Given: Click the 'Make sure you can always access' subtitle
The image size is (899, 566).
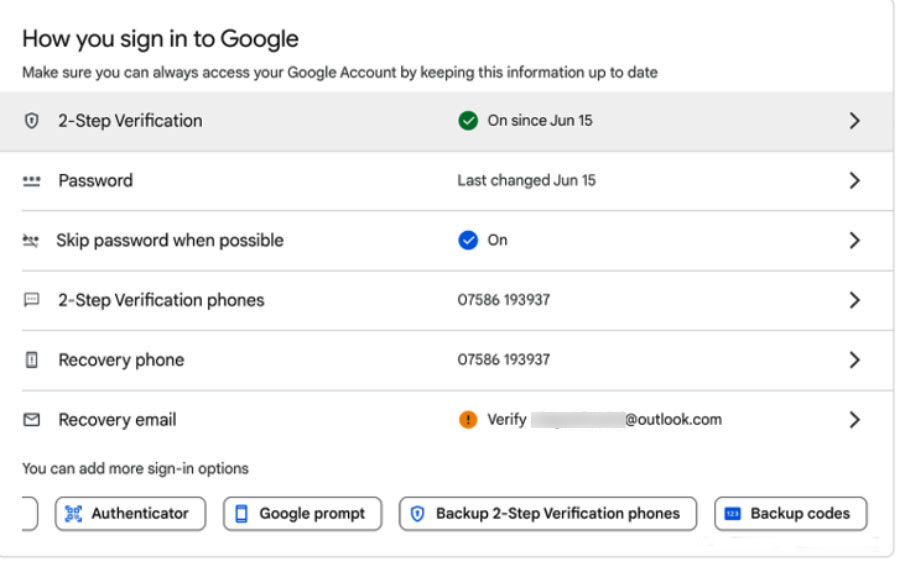Looking at the screenshot, I should [340, 73].
